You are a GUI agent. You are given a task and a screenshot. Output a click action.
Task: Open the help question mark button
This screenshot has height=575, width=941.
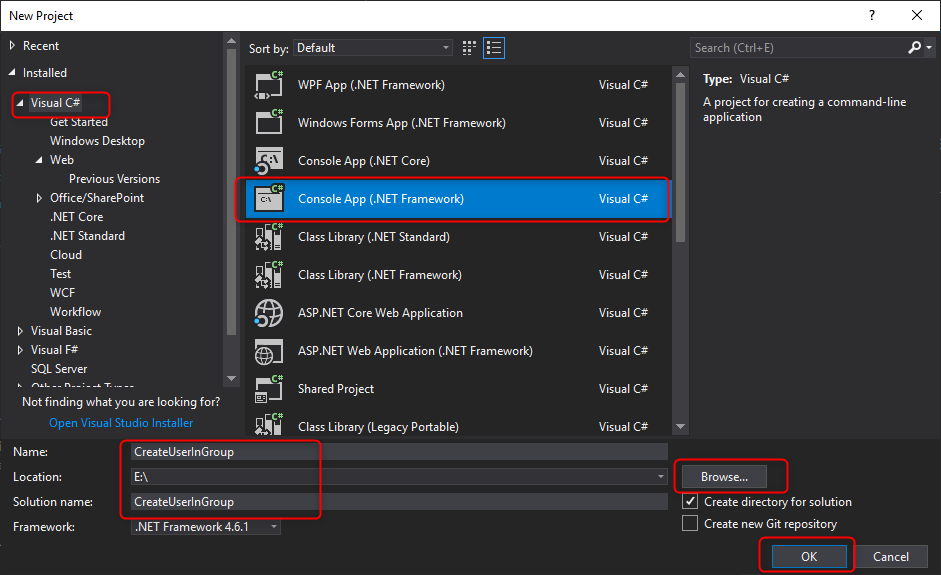(872, 16)
